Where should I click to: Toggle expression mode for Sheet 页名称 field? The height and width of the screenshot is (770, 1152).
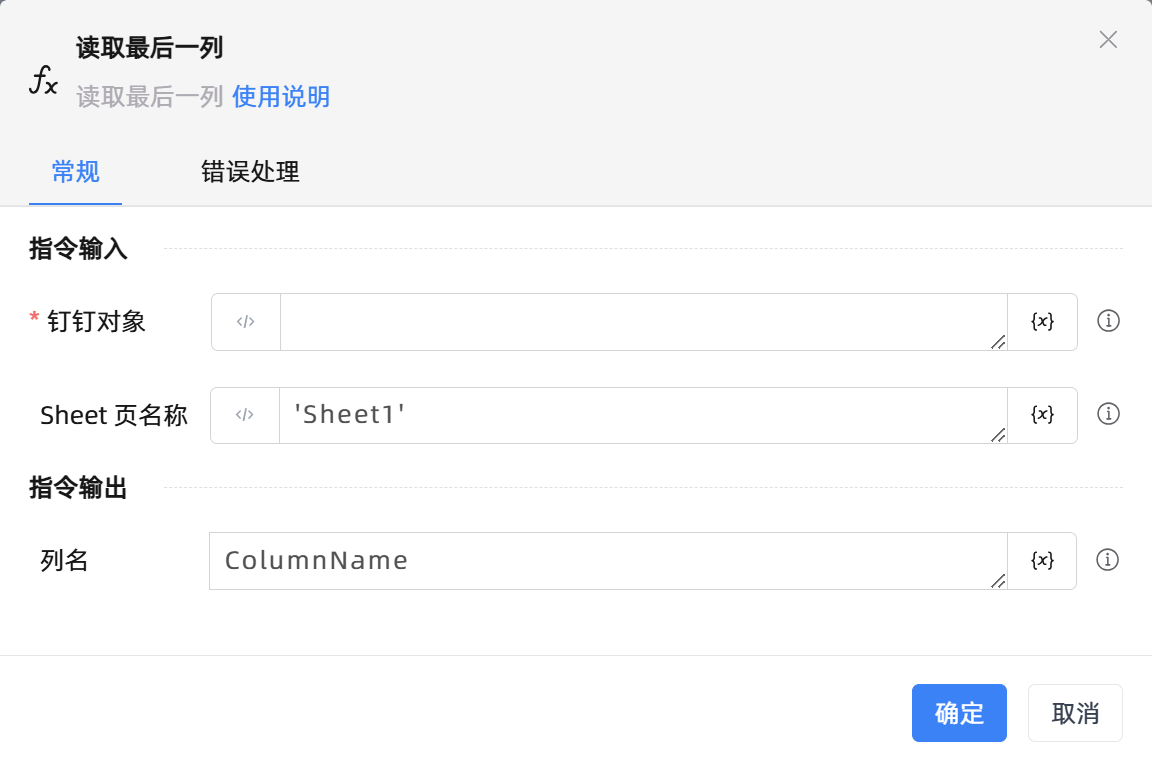[x=245, y=415]
